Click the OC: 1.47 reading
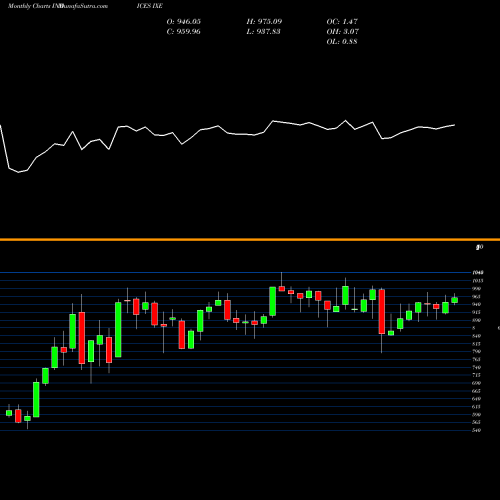This screenshot has height=500, width=500. pyautogui.click(x=342, y=22)
